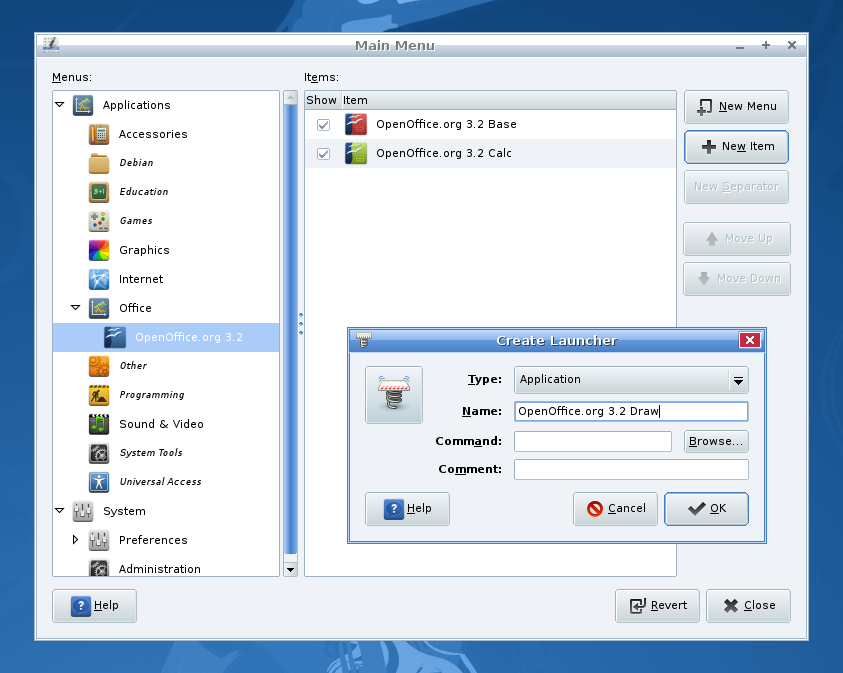Click OK in Create Launcher
Viewport: 843px width, 673px height.
tap(706, 509)
